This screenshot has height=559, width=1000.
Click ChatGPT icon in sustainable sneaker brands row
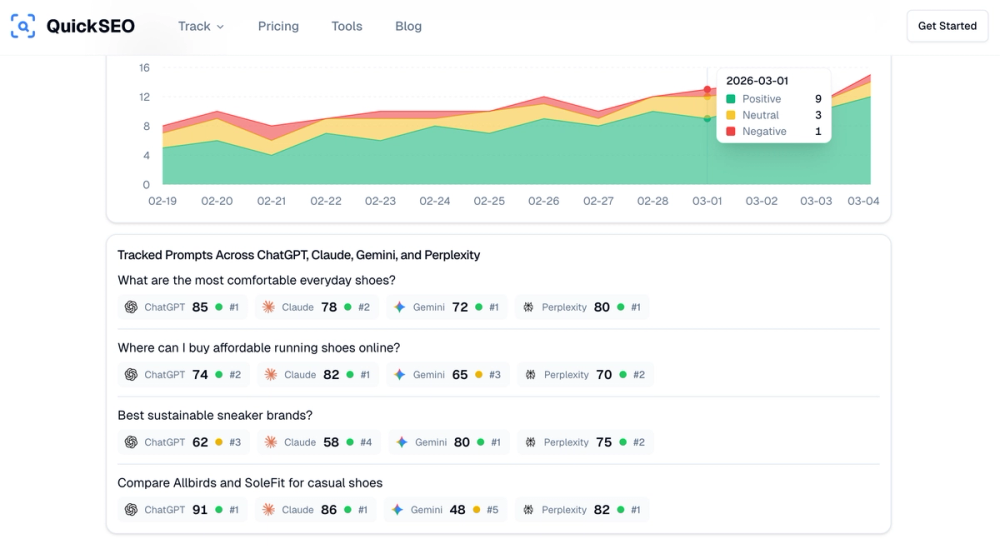[x=131, y=442]
